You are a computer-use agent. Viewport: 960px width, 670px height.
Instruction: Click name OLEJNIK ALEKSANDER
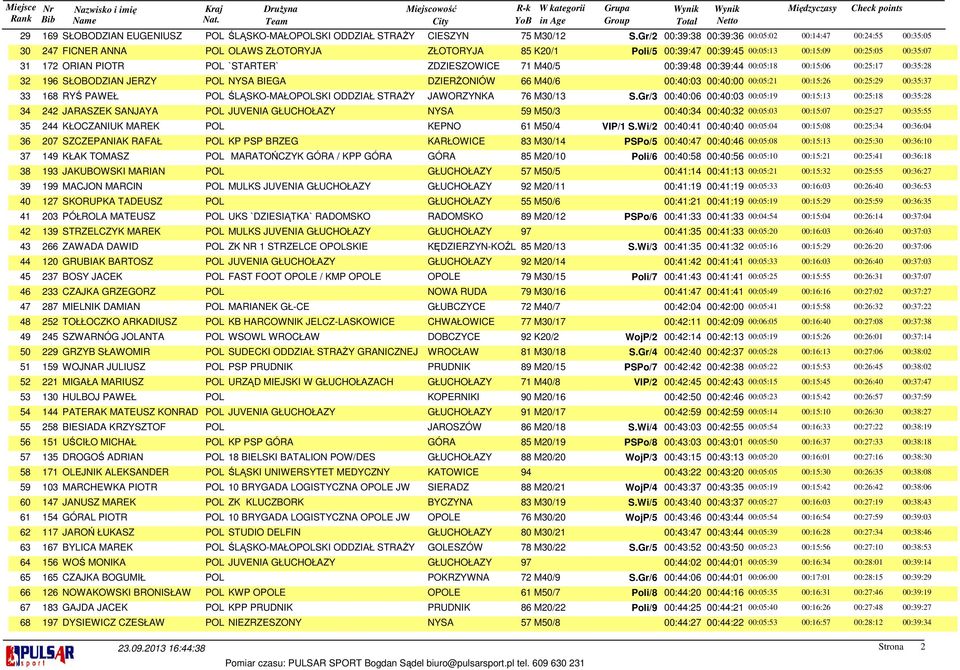(x=115, y=472)
